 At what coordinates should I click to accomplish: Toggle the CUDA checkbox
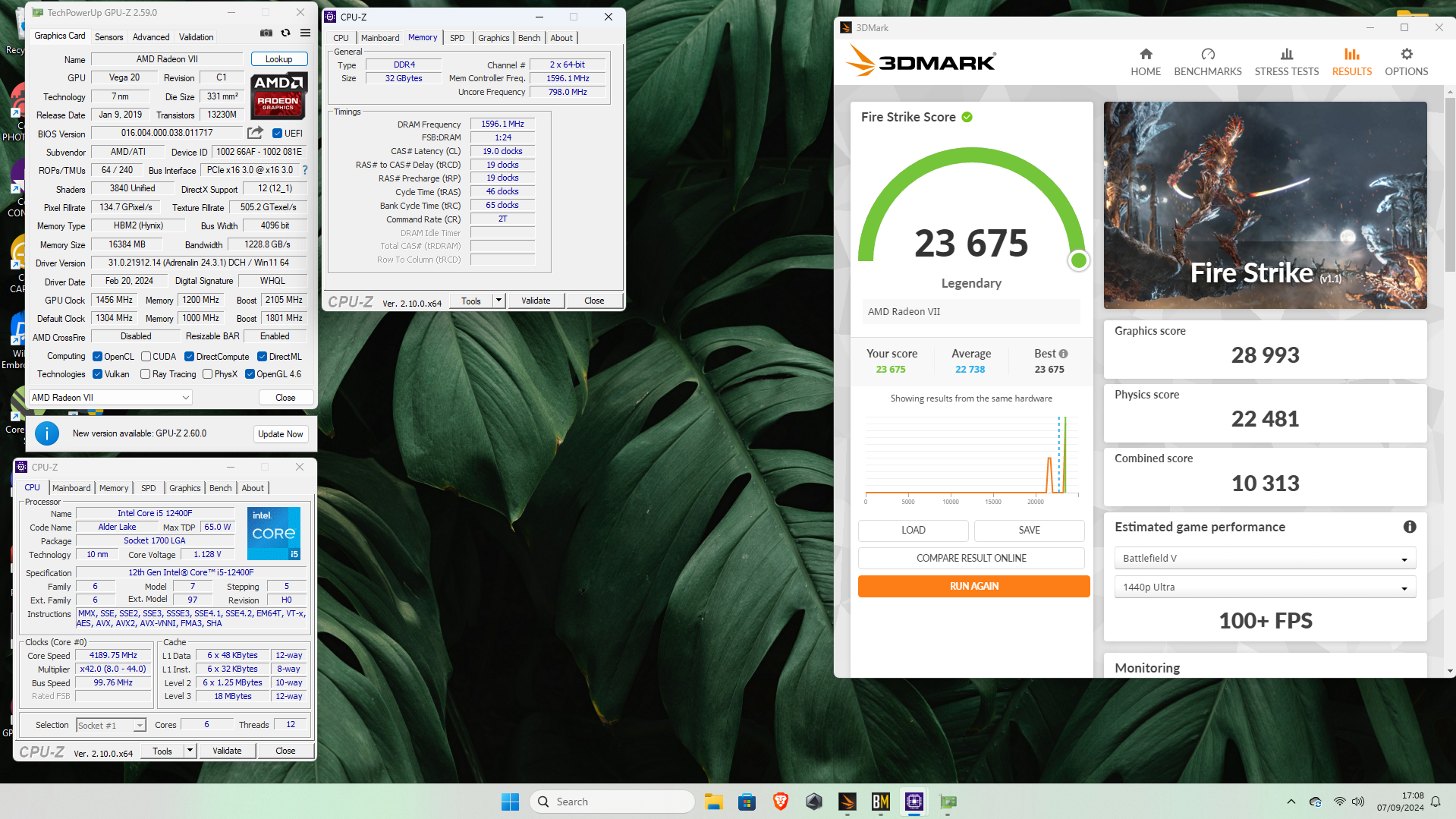[146, 357]
